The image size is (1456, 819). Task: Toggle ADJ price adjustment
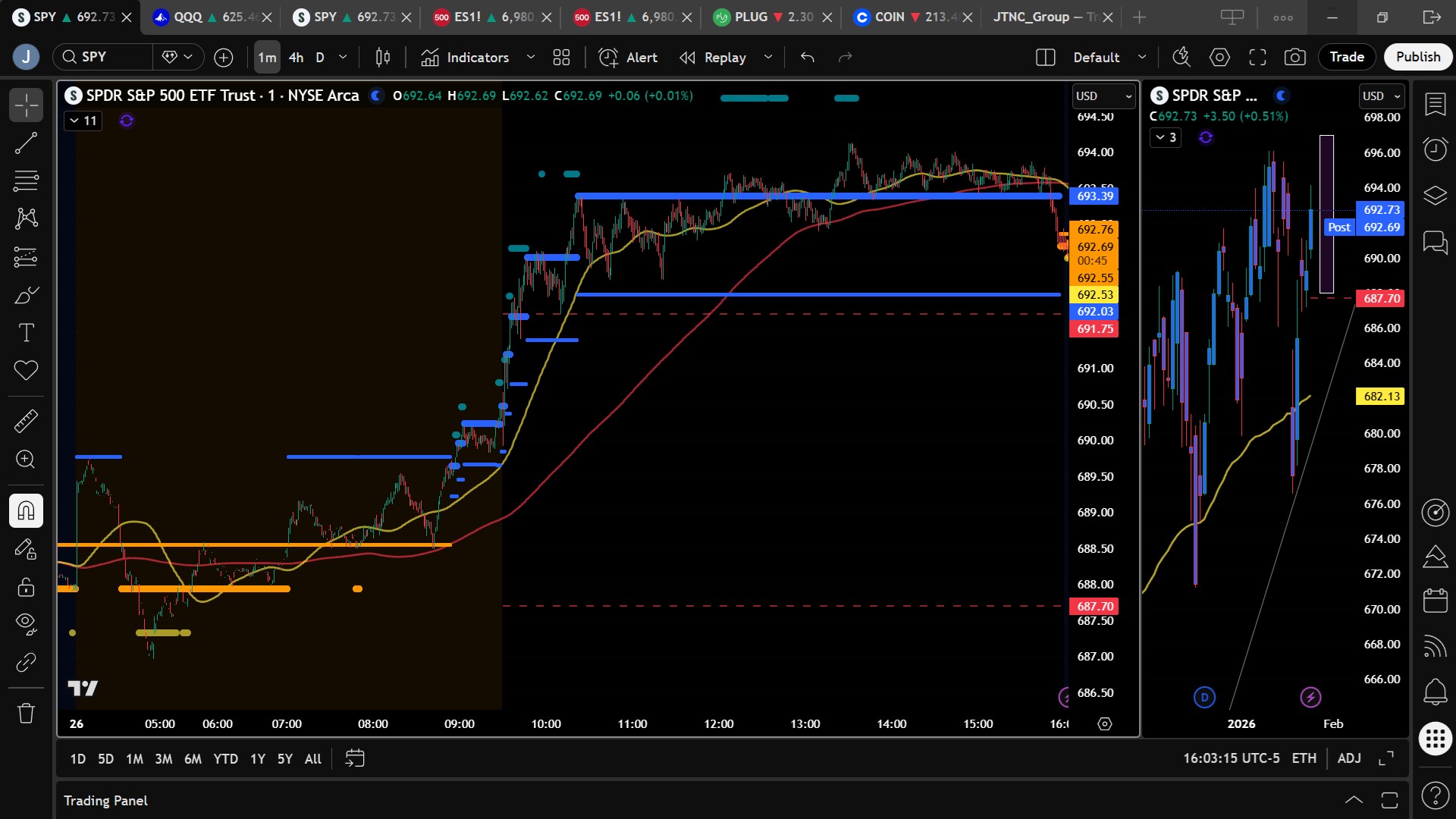[x=1349, y=758]
